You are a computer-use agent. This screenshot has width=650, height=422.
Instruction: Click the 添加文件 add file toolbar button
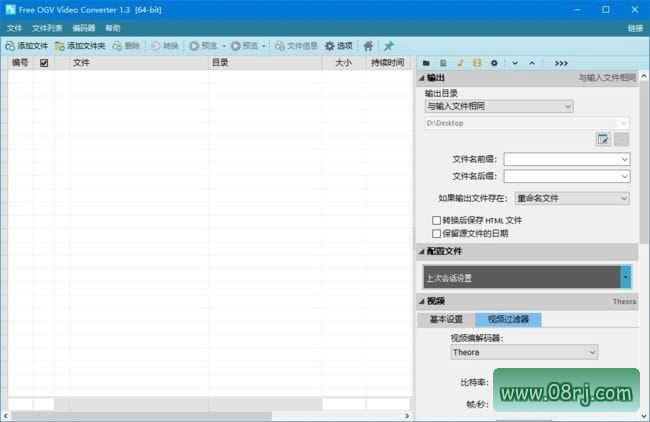(27, 46)
